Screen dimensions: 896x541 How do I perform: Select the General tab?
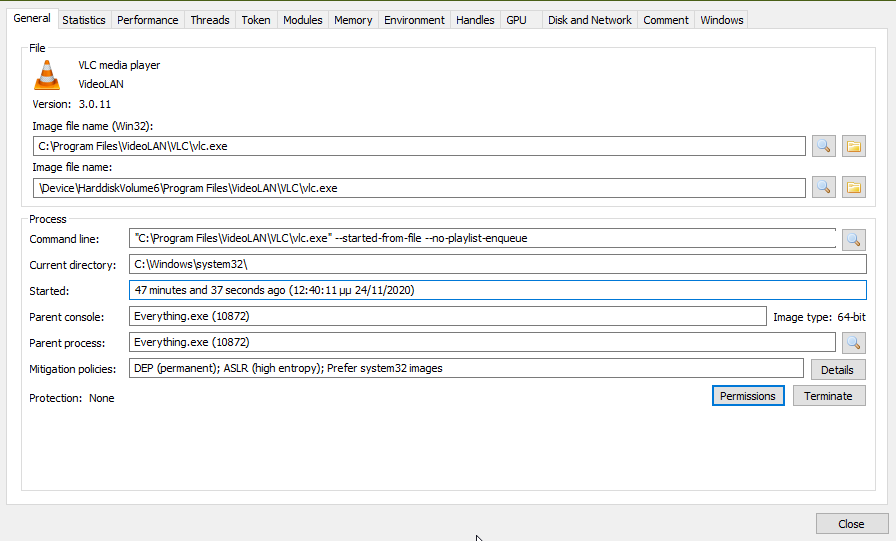(32, 18)
